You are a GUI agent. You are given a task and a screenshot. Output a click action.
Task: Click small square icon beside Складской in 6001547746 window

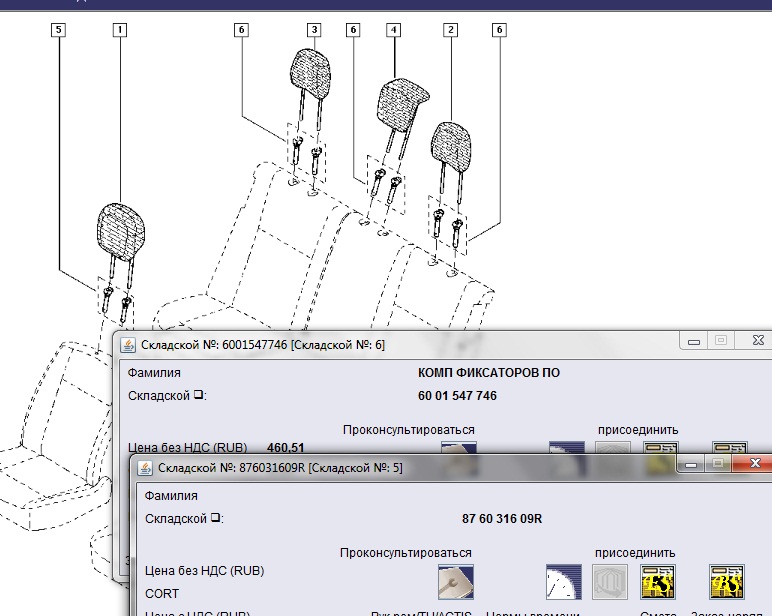(198, 396)
